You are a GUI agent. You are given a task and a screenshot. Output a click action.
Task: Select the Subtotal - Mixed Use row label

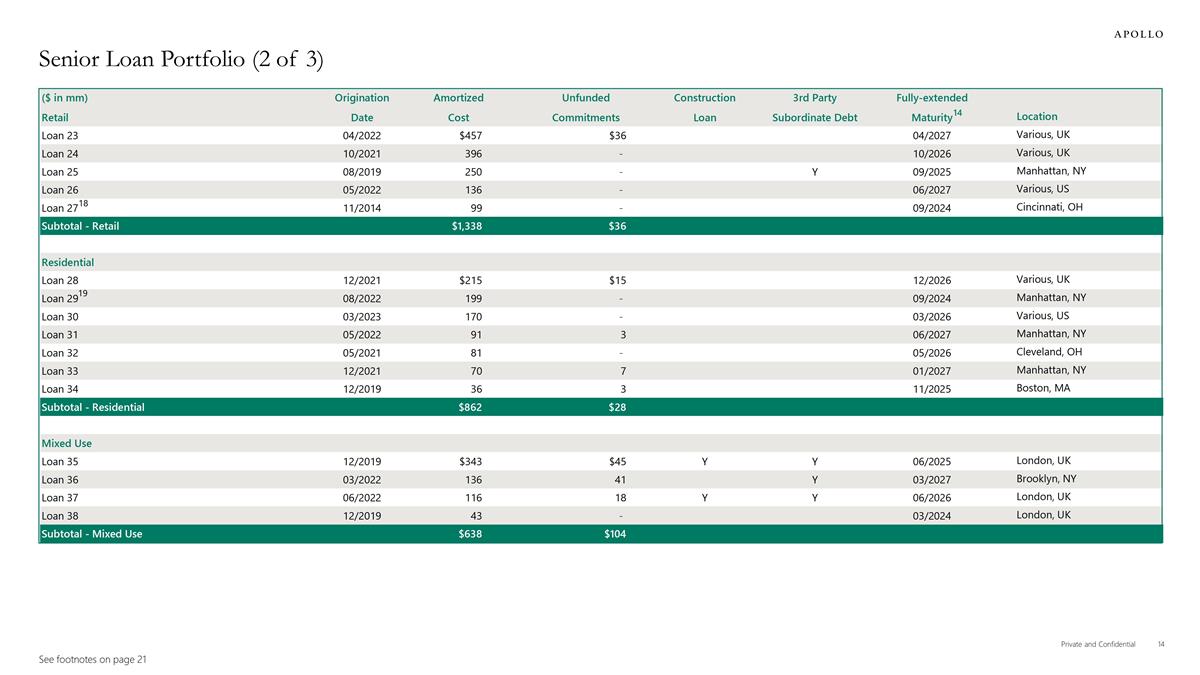coord(92,534)
